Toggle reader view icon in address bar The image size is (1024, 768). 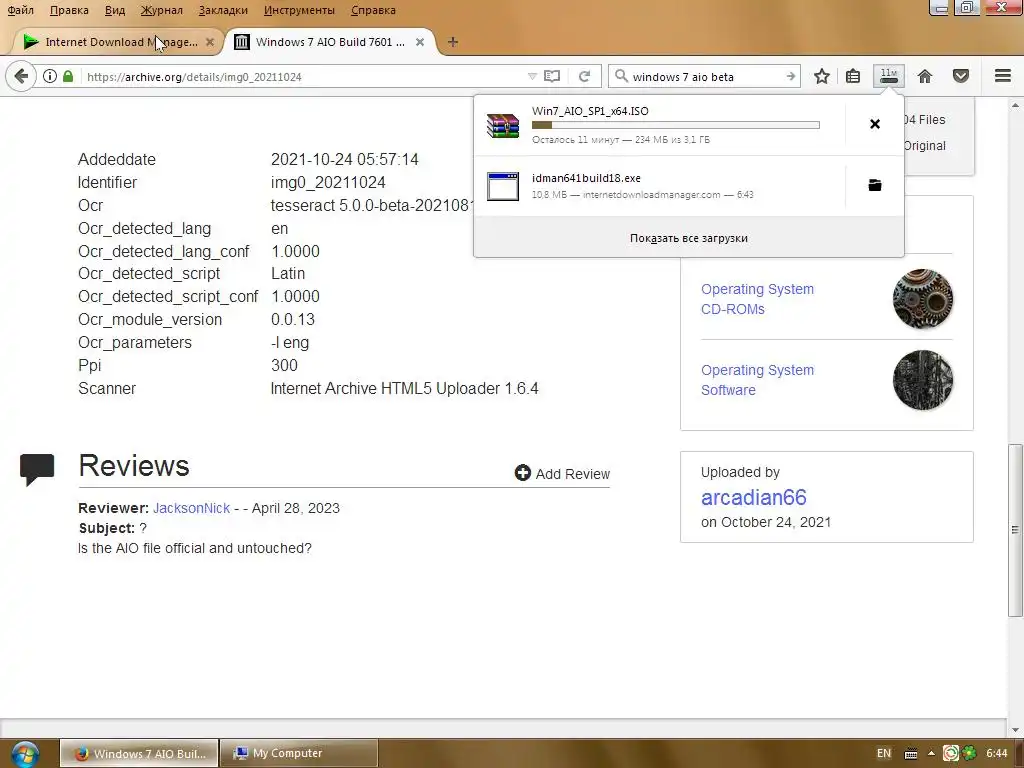click(552, 76)
